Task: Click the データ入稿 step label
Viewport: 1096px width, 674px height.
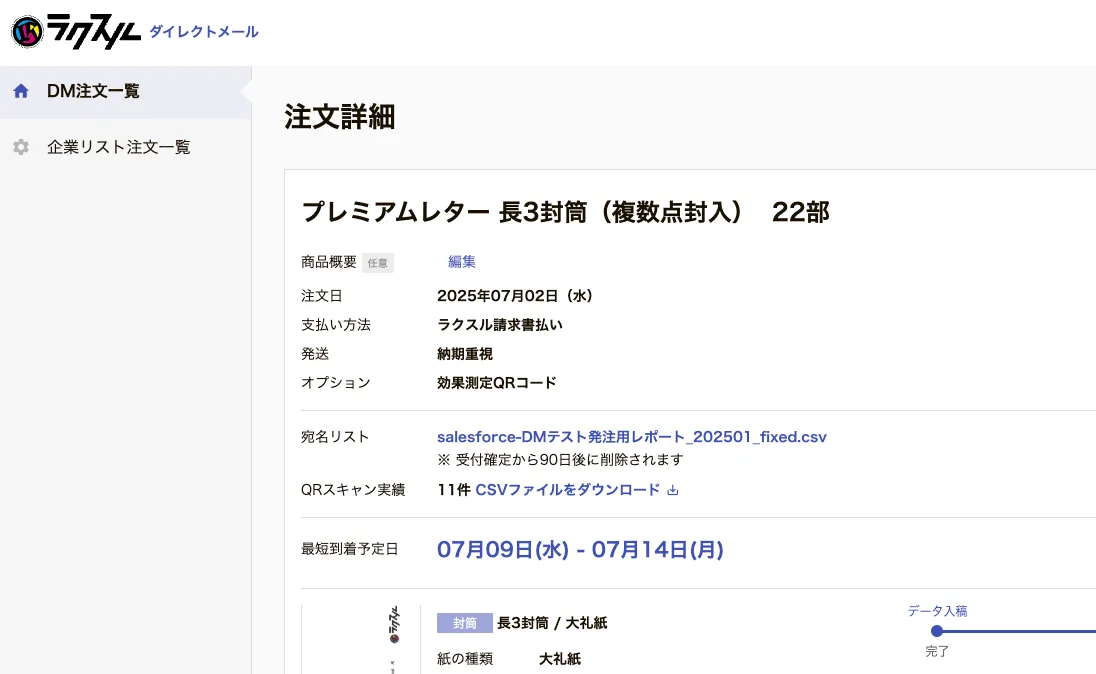Action: (x=936, y=610)
